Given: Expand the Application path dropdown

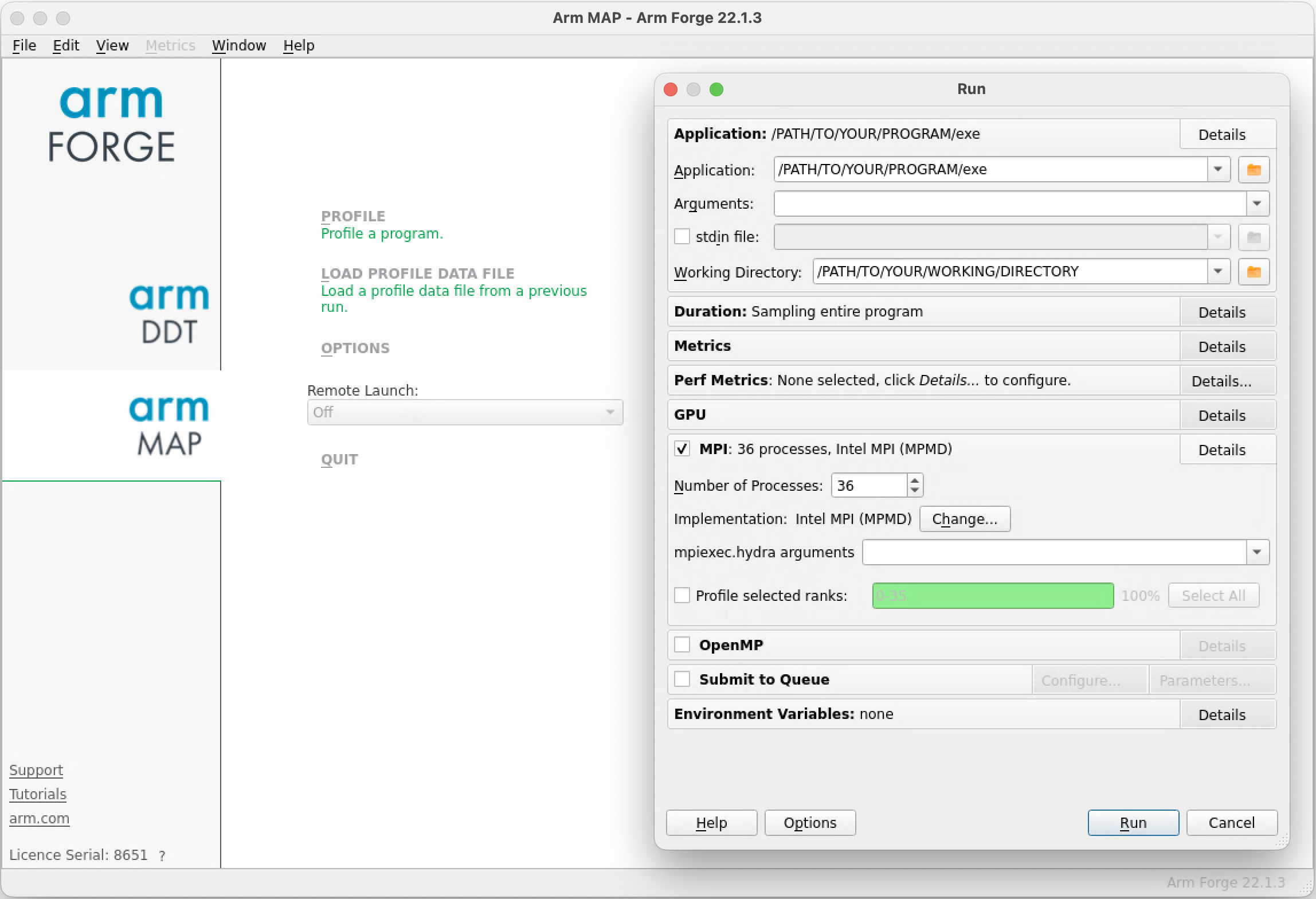Looking at the screenshot, I should click(1217, 169).
